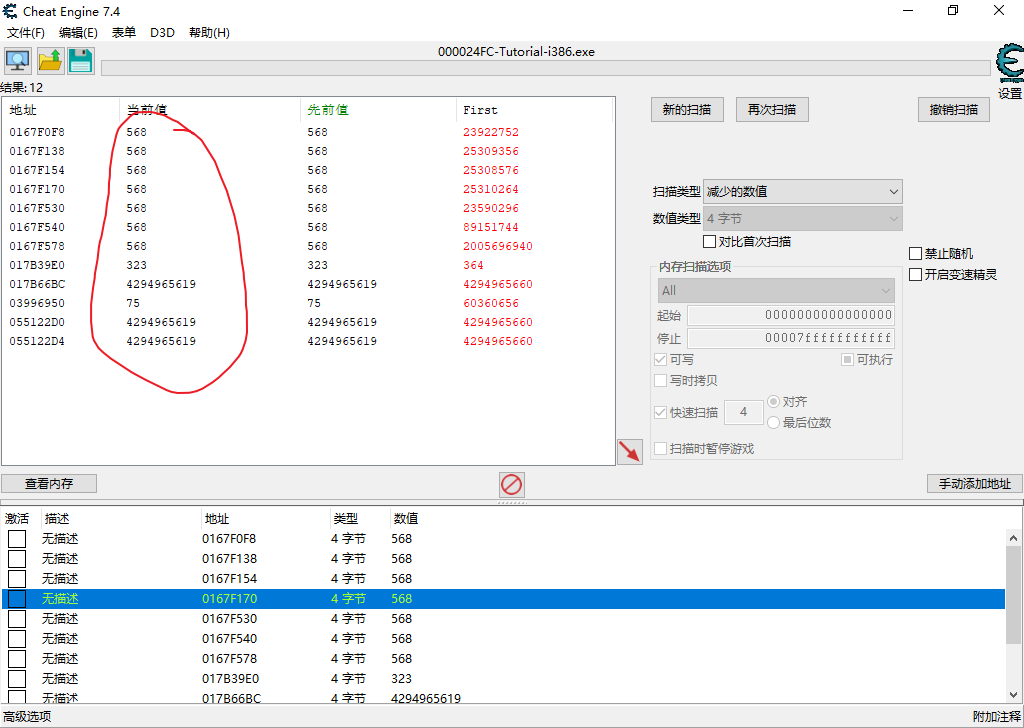Click address list scrollbar down arrow
This screenshot has width=1024, height=728.
click(1014, 695)
